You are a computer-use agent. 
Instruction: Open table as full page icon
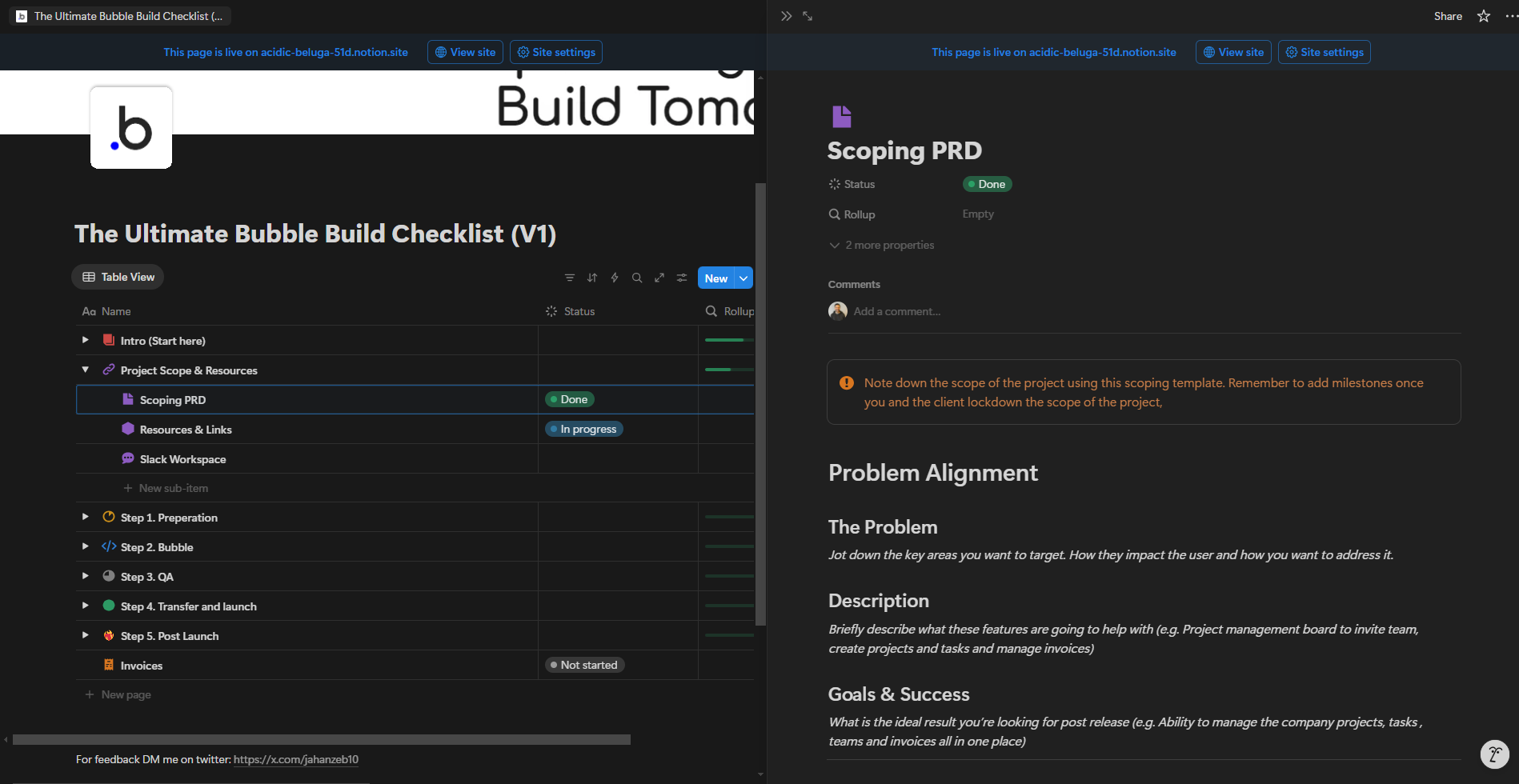(659, 278)
